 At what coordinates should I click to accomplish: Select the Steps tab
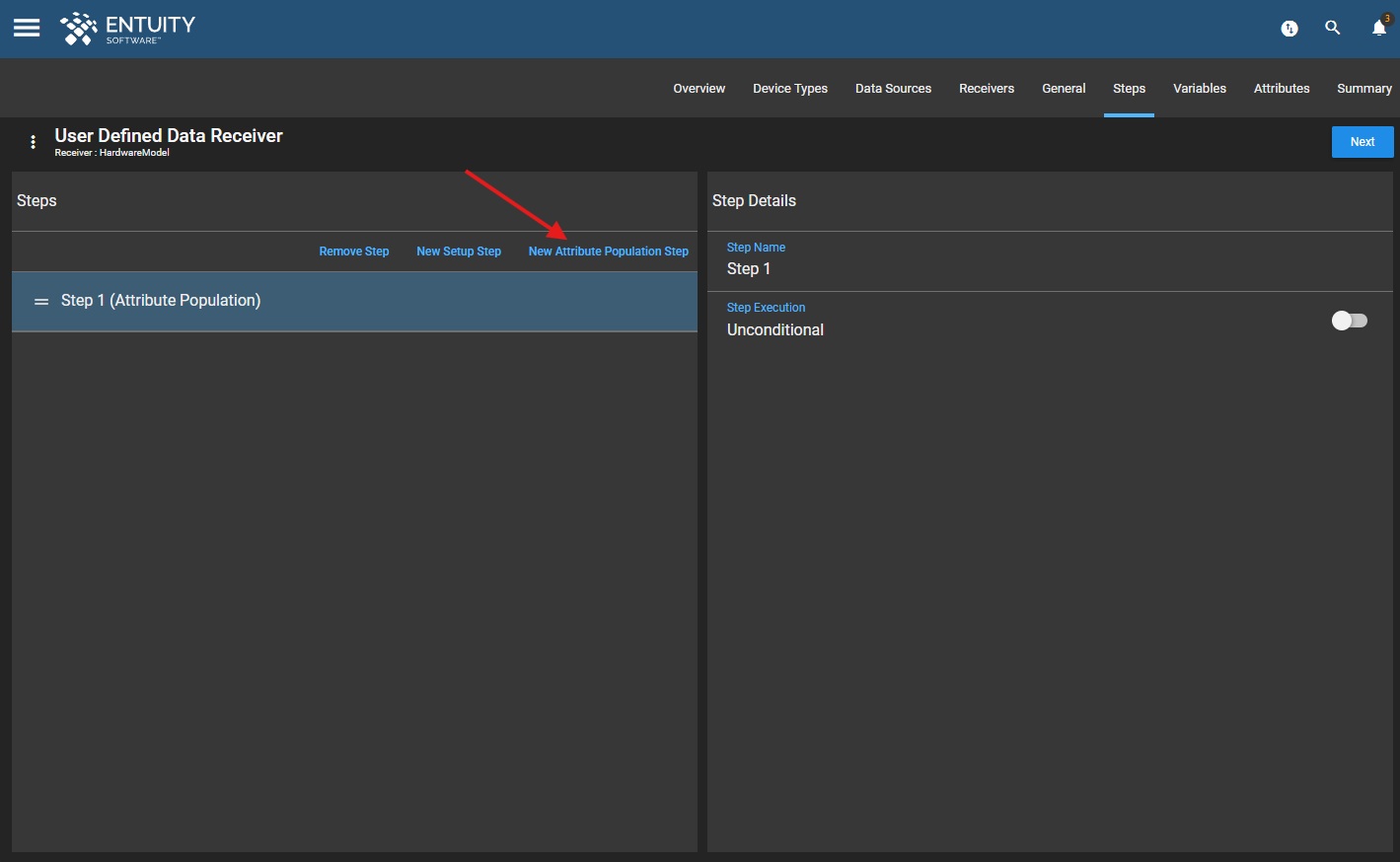click(1129, 89)
